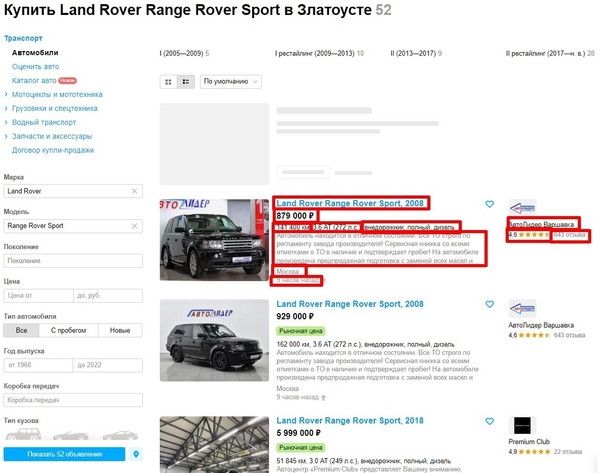Open Каталог авто link
The image size is (600, 473).
point(34,80)
